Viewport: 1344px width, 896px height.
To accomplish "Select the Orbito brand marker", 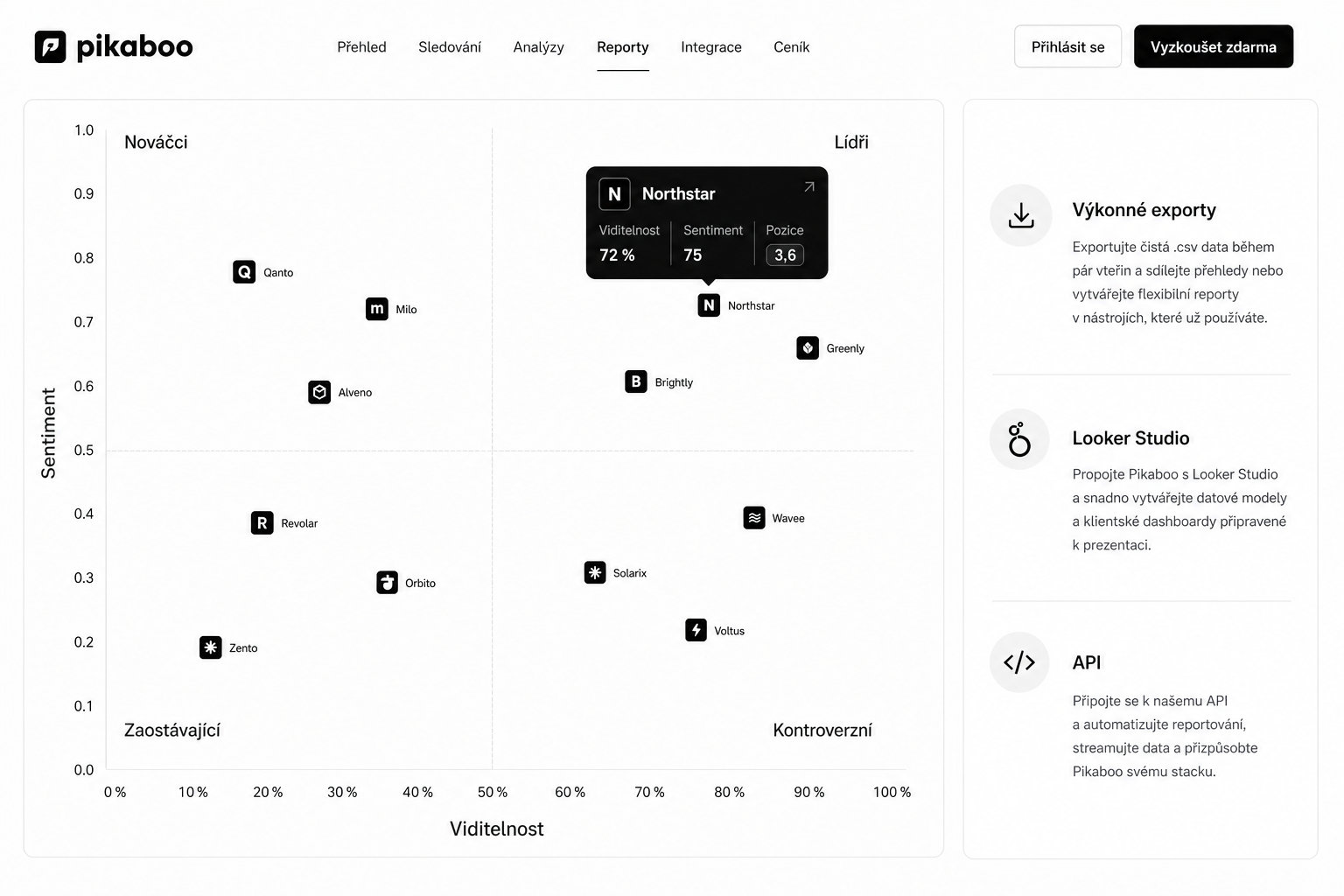I will coord(387,583).
